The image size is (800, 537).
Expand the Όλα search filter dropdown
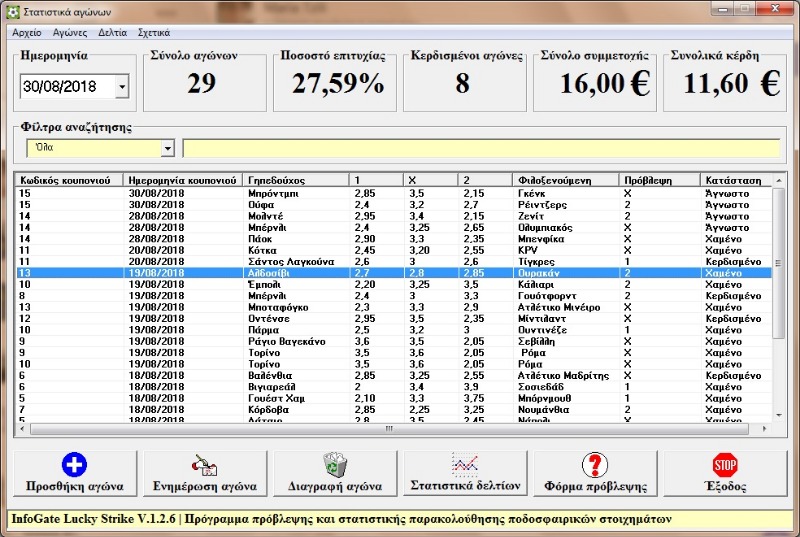pyautogui.click(x=167, y=148)
